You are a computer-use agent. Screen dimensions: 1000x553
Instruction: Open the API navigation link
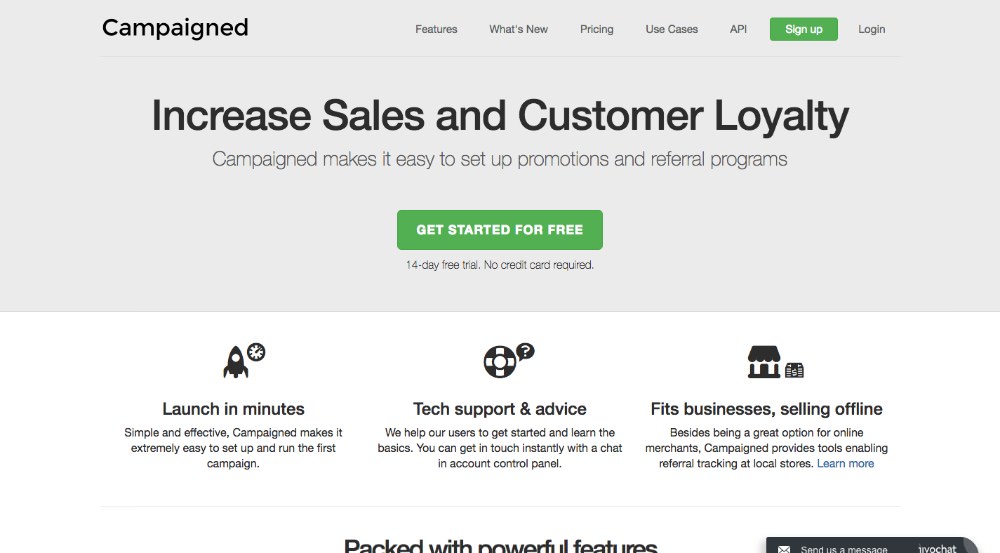coord(739,29)
